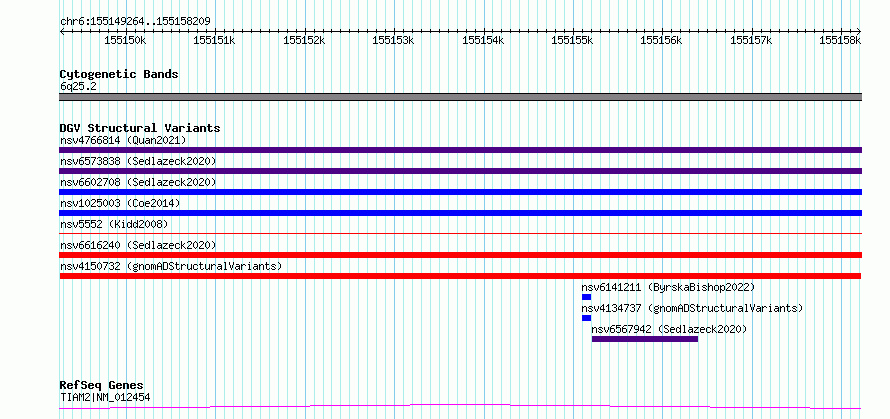Open the DGV Structural Variants track heading
This screenshot has height=419, width=890.
(140, 128)
